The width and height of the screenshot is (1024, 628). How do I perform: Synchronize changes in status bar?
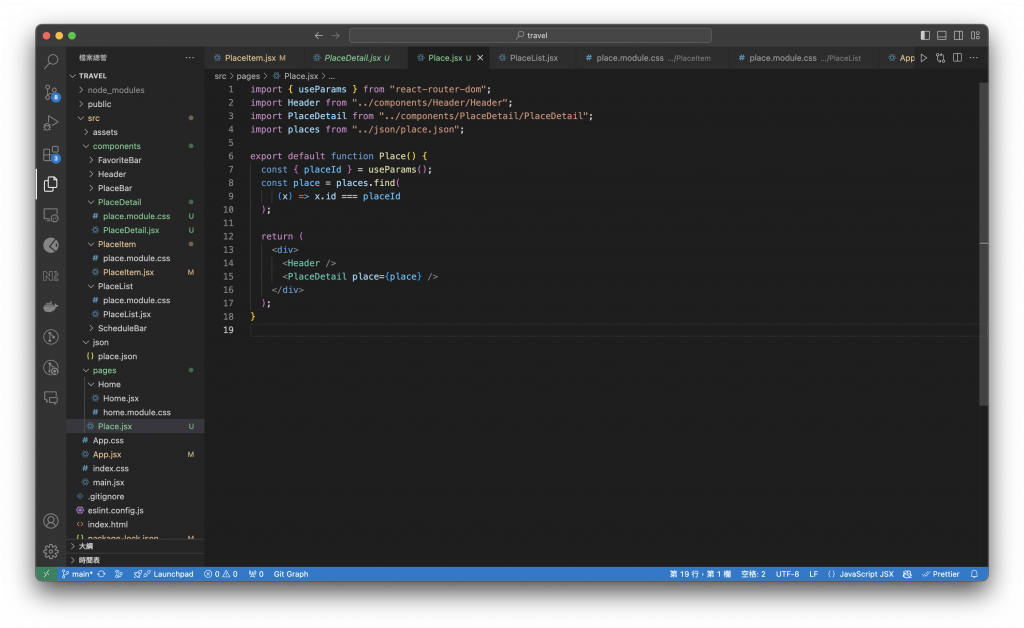tap(101, 574)
